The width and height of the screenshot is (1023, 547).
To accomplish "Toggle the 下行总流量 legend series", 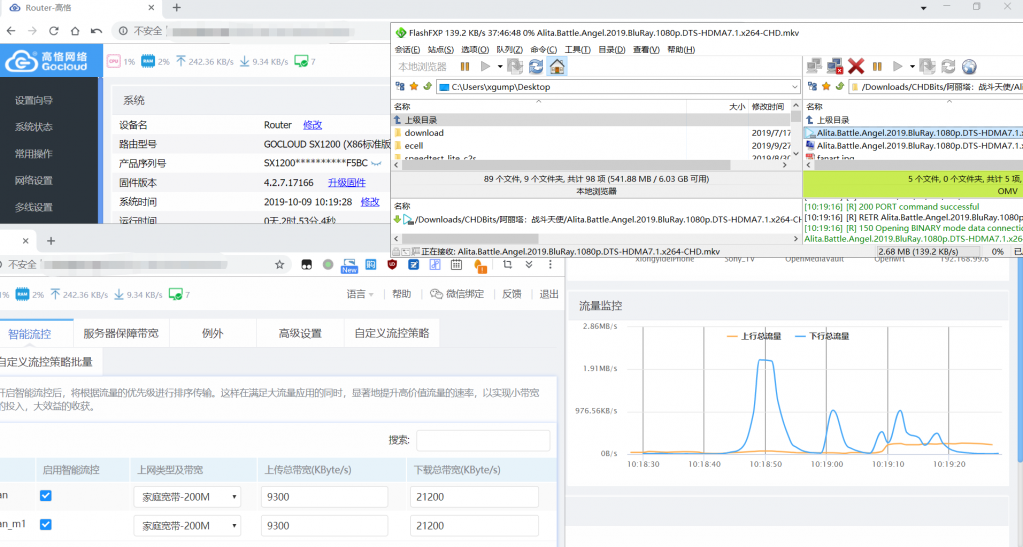I will click(822, 336).
